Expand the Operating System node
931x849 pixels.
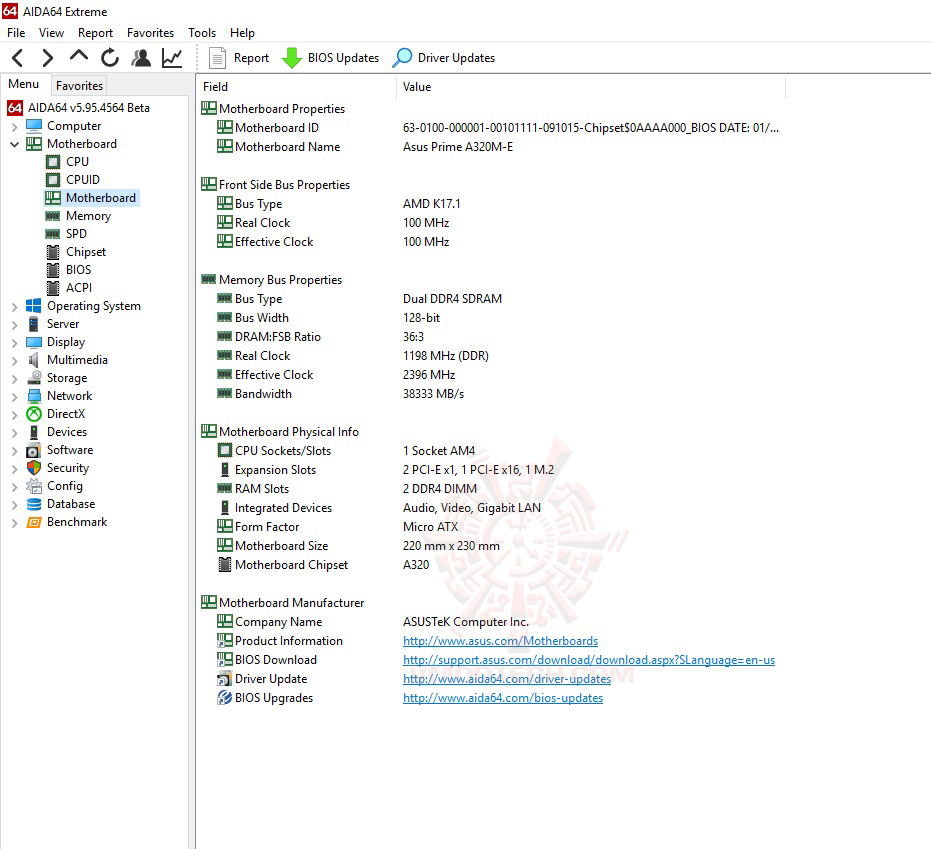pos(13,305)
